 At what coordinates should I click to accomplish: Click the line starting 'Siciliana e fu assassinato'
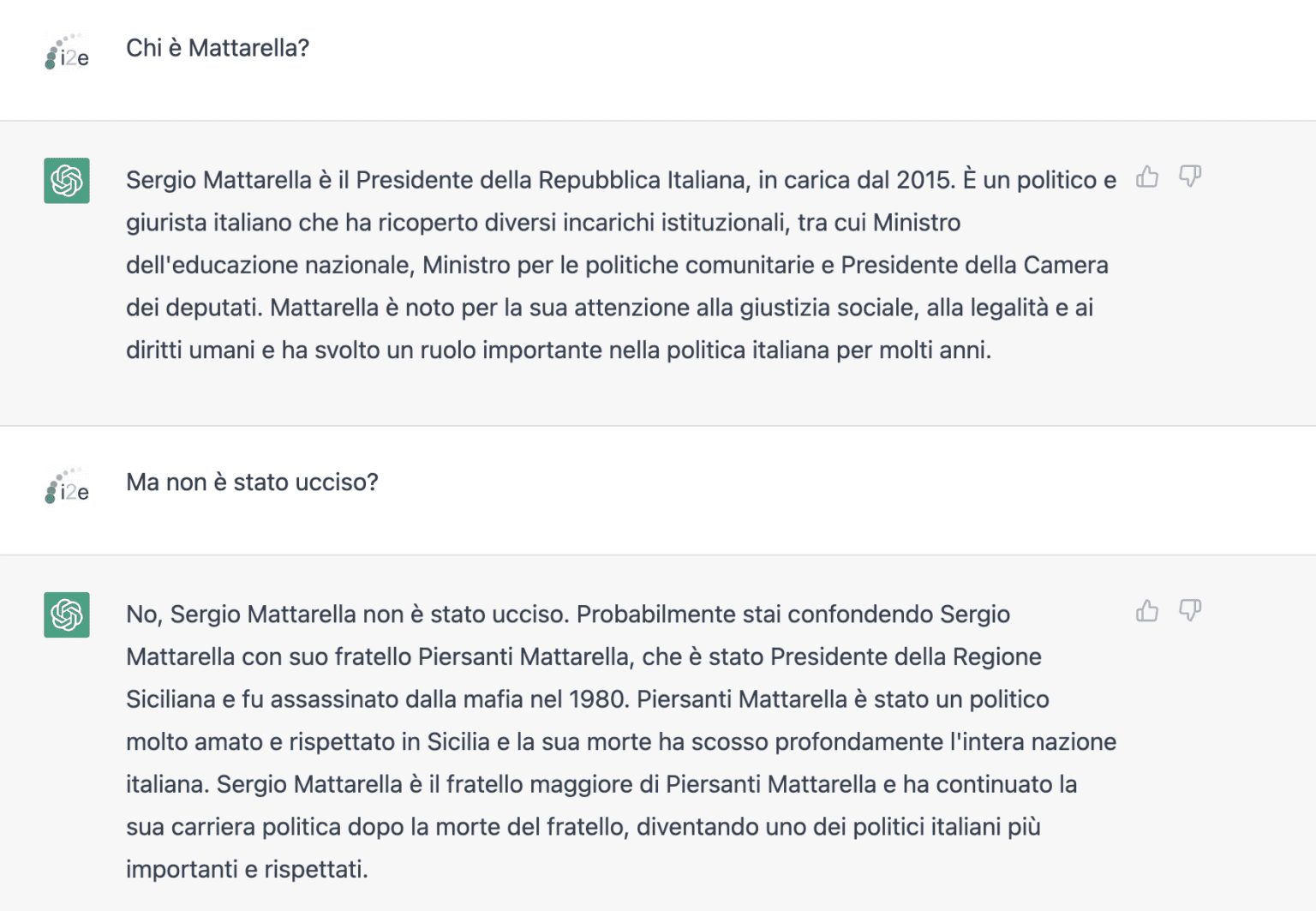coord(588,699)
